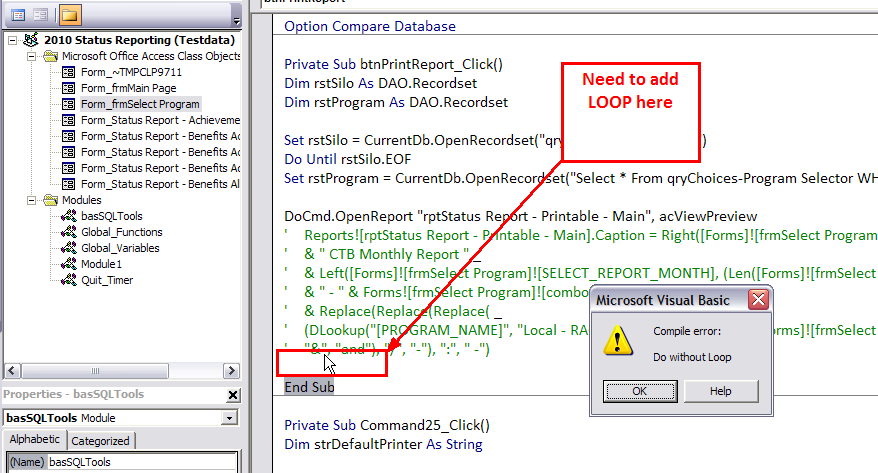Click the form icon beside Form_frmSelect Program

click(68, 104)
